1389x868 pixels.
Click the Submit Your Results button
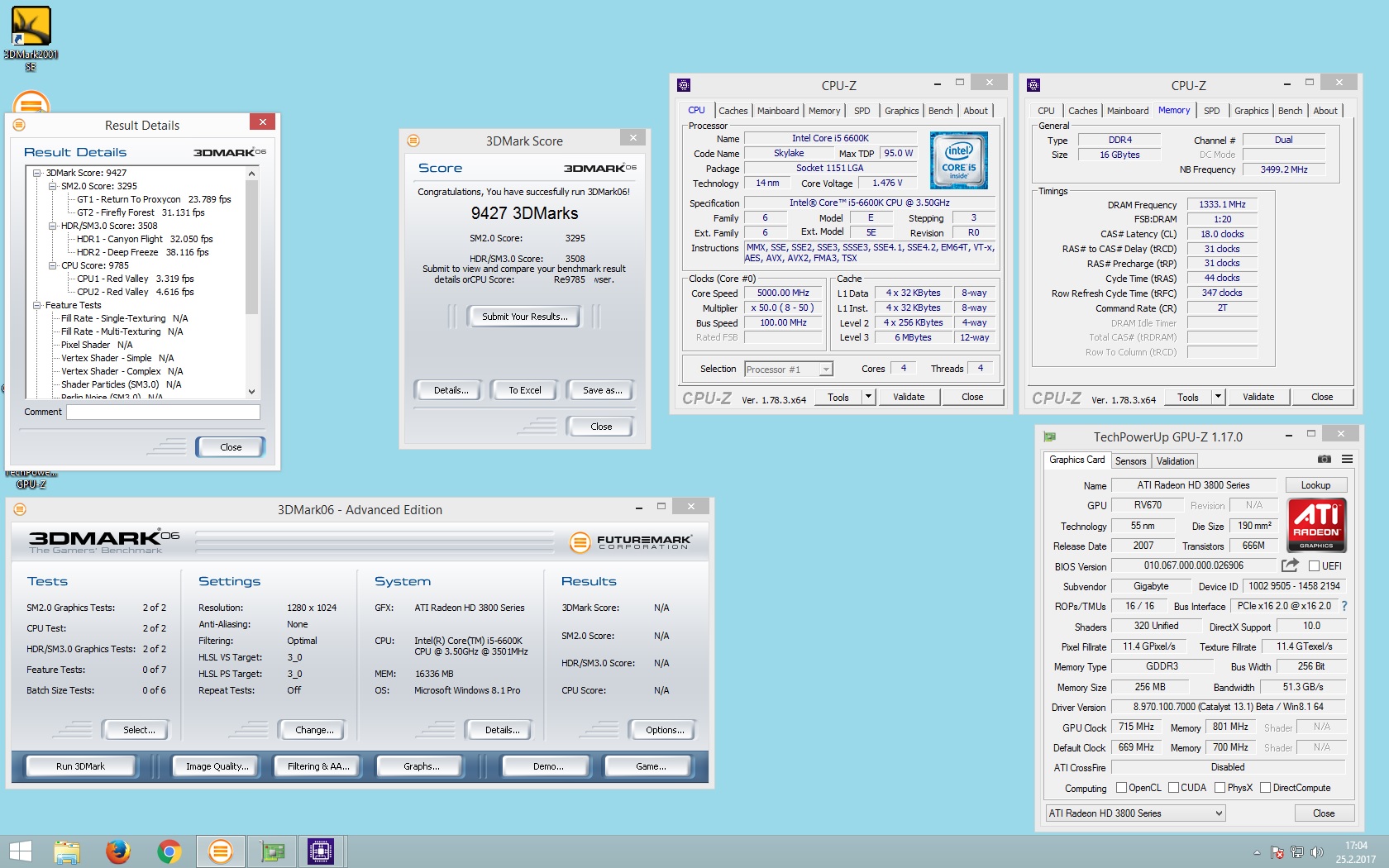pyautogui.click(x=525, y=317)
